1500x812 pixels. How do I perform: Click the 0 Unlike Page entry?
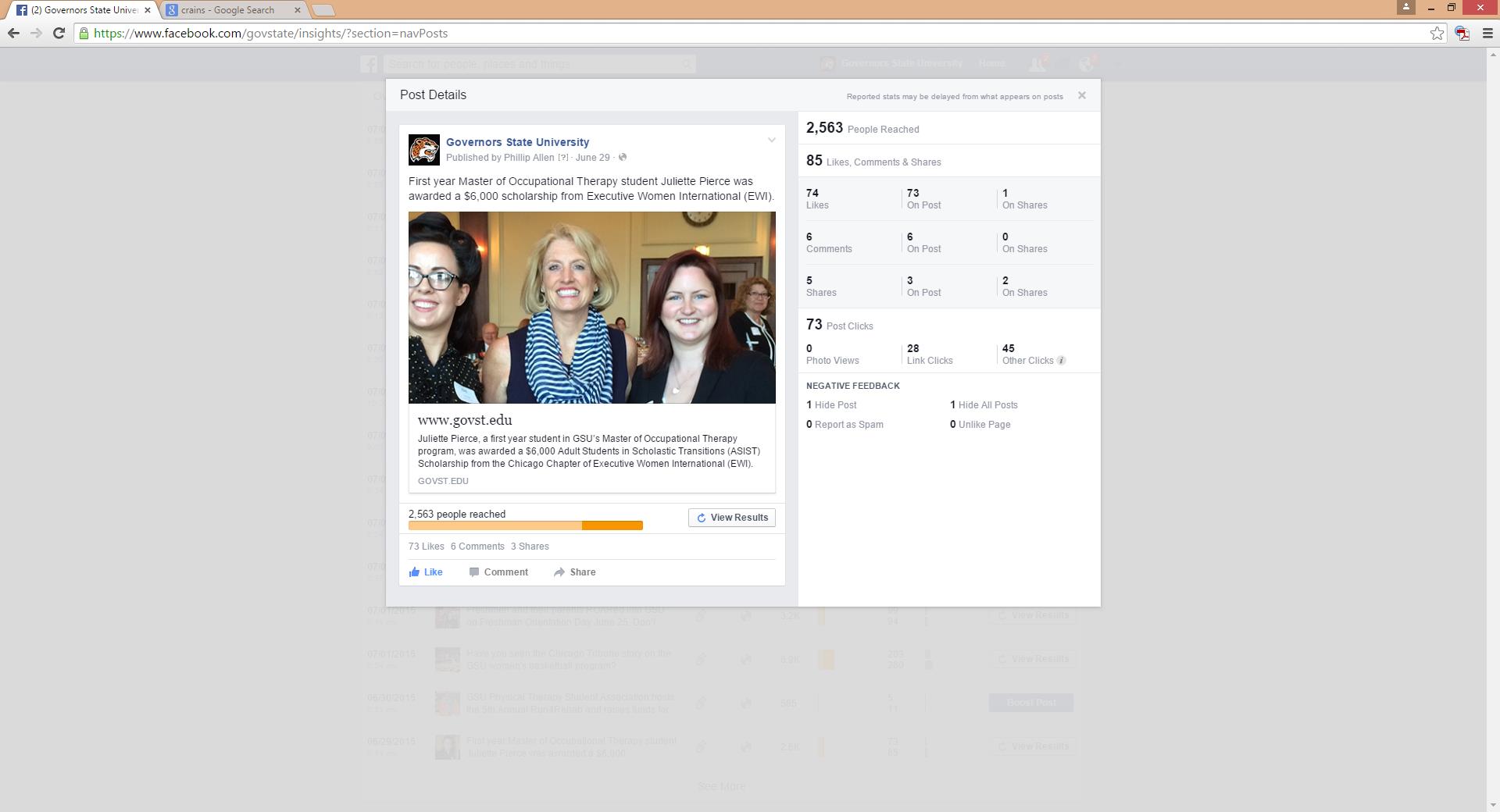(x=980, y=425)
